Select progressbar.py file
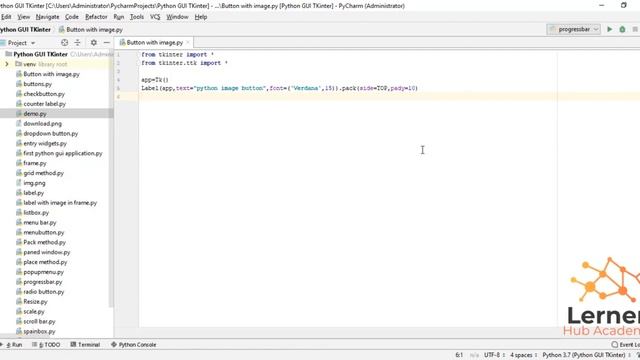The image size is (640, 360). pyautogui.click(x=42, y=282)
